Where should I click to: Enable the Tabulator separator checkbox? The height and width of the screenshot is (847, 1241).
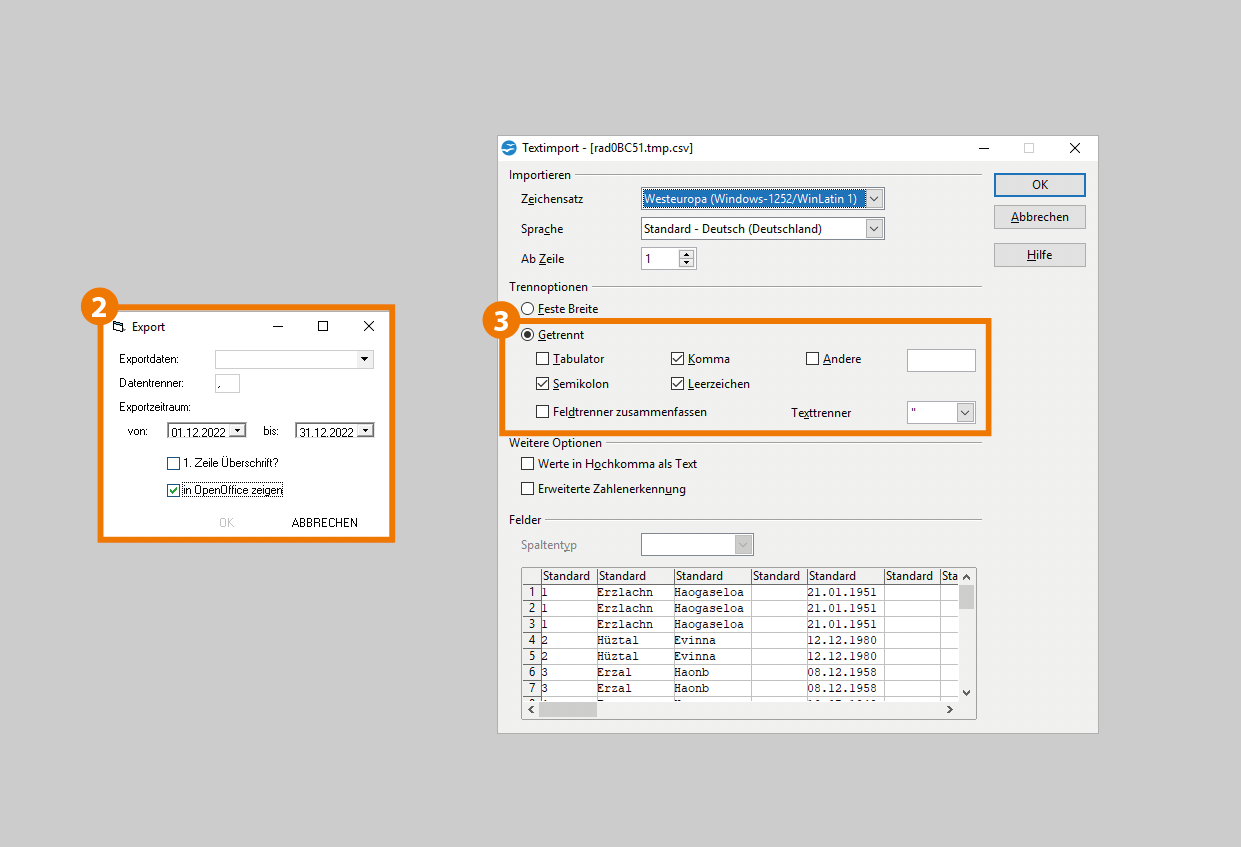[x=543, y=359]
